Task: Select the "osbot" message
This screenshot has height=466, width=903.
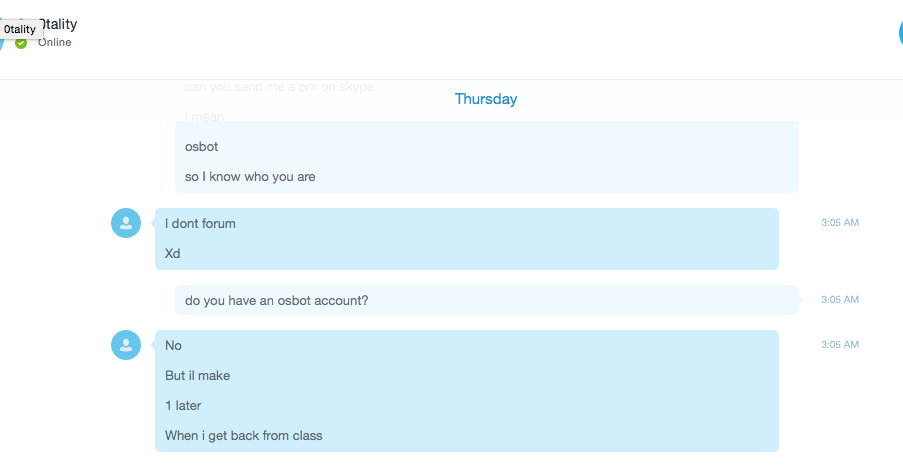Action: pos(202,147)
